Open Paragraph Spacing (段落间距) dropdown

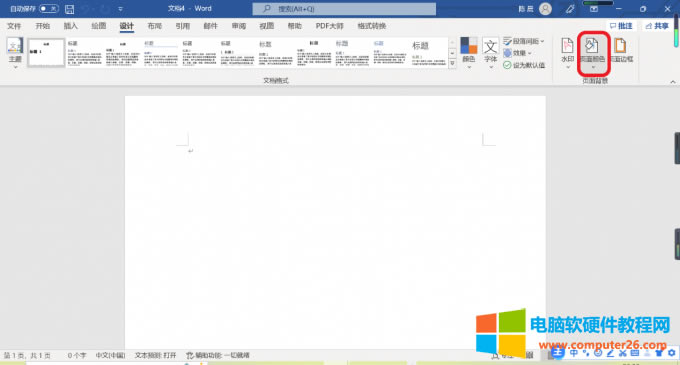point(523,41)
